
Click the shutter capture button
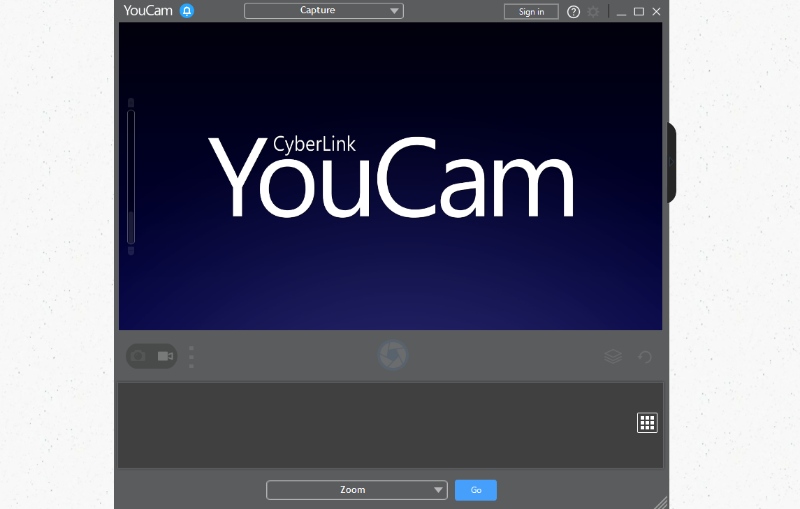(x=392, y=355)
